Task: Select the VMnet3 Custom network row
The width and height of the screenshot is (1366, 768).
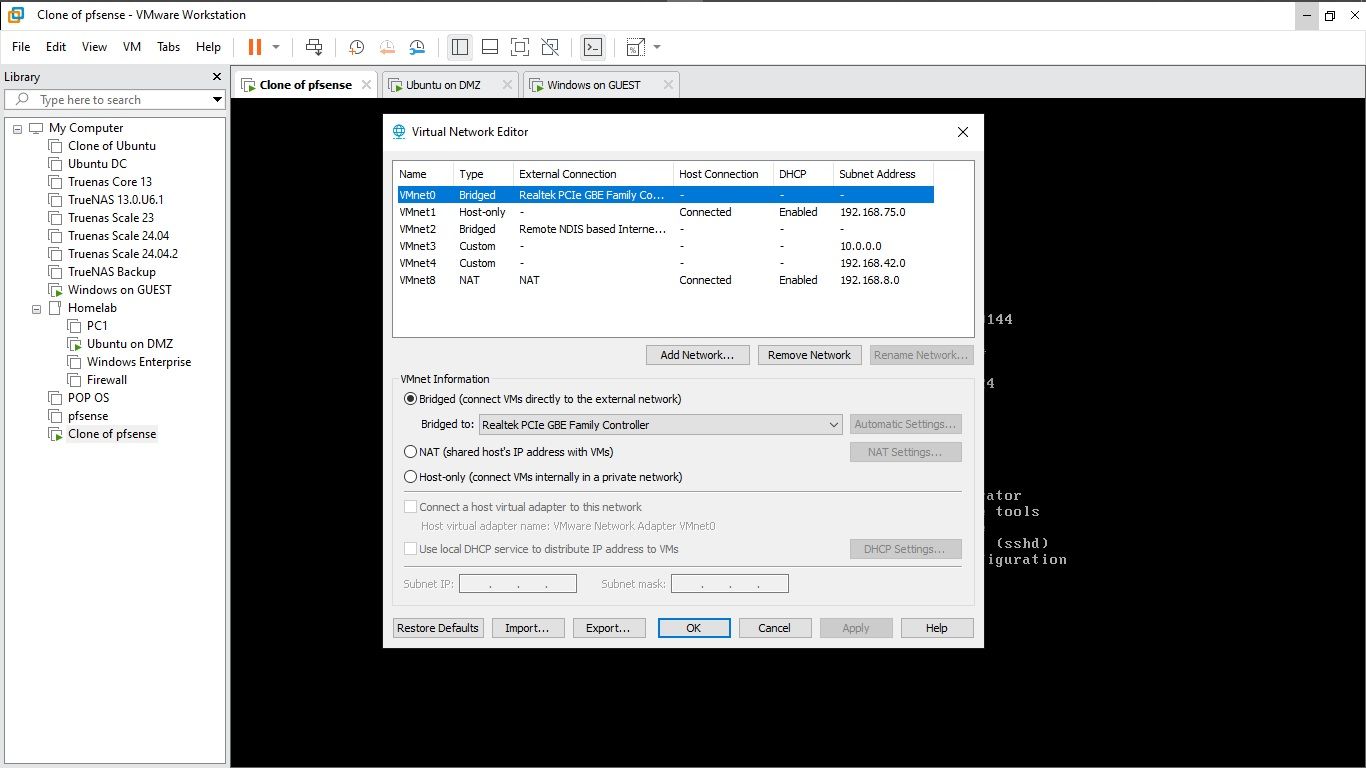Action: (664, 246)
